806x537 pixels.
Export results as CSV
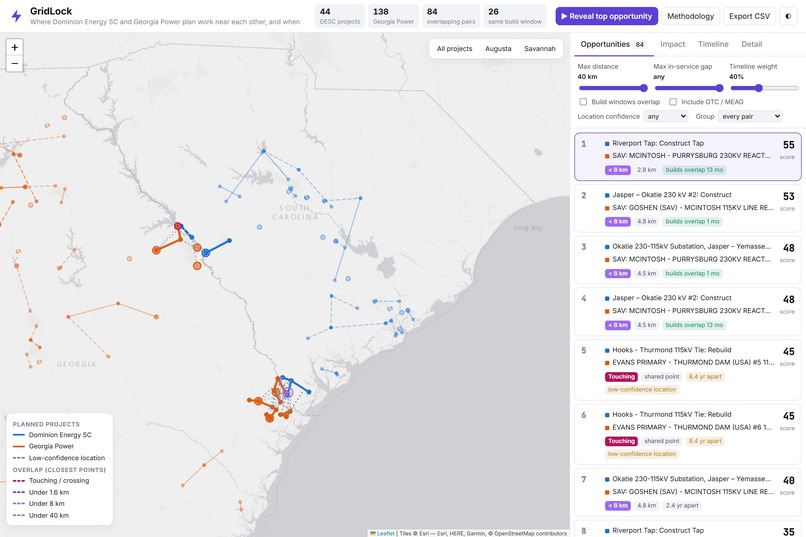(749, 16)
